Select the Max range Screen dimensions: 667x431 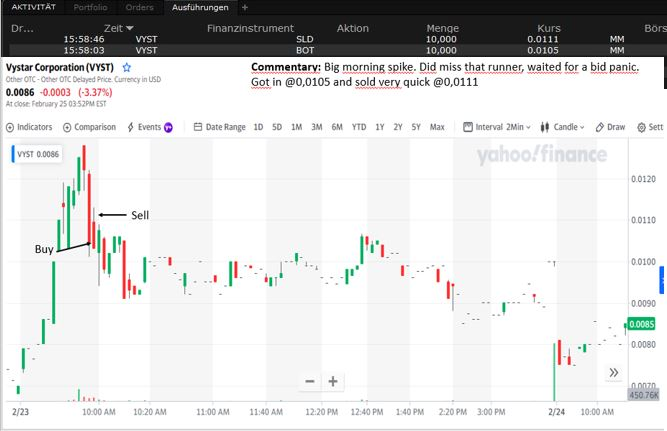pyautogui.click(x=437, y=127)
